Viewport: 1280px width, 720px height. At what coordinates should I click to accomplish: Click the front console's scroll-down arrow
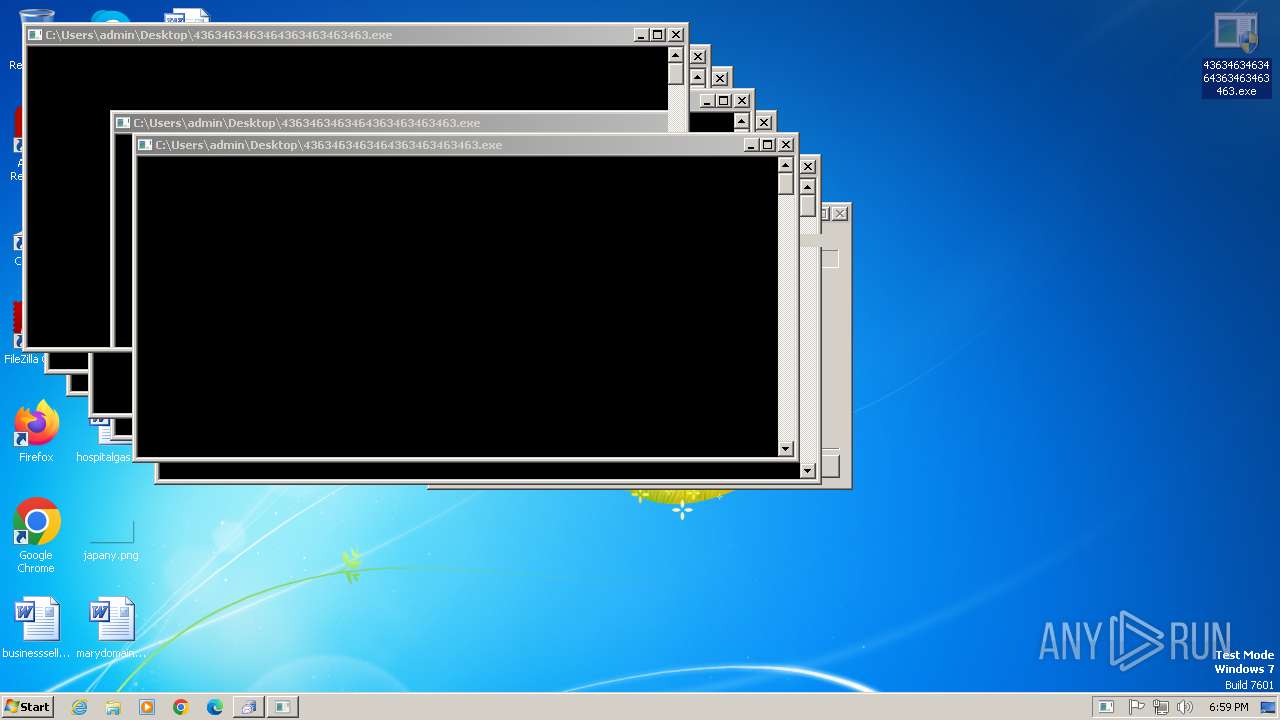point(786,449)
